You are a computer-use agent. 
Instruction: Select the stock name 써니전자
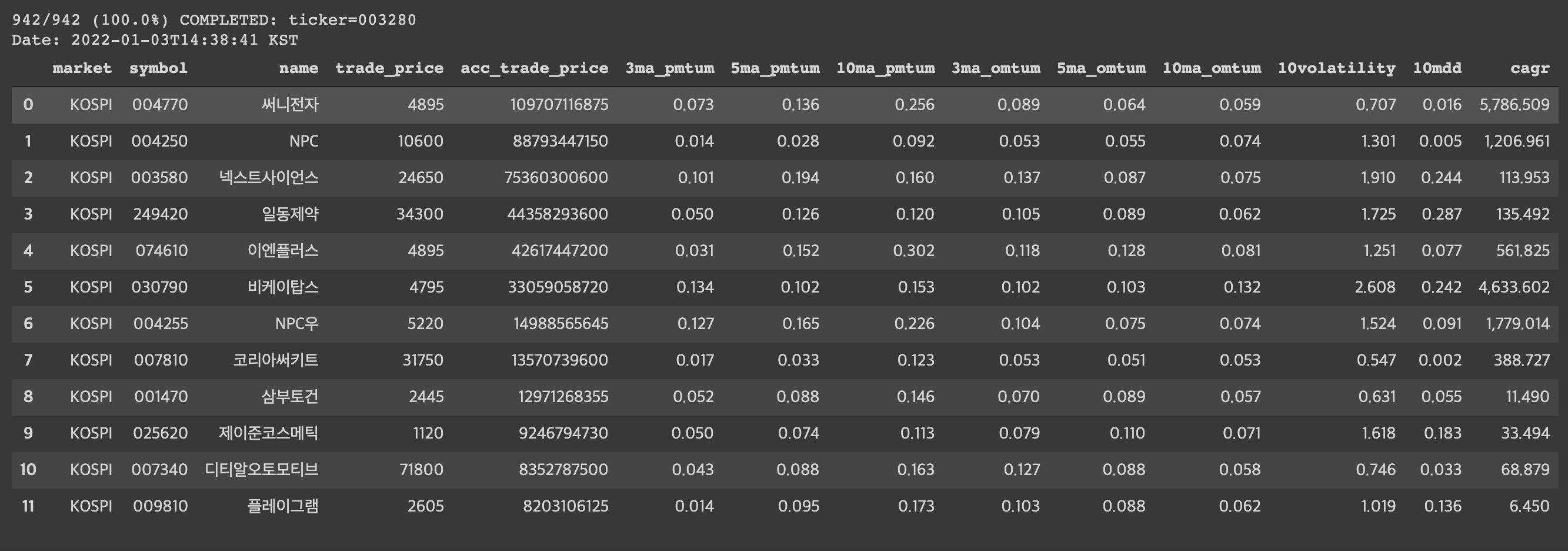291,105
